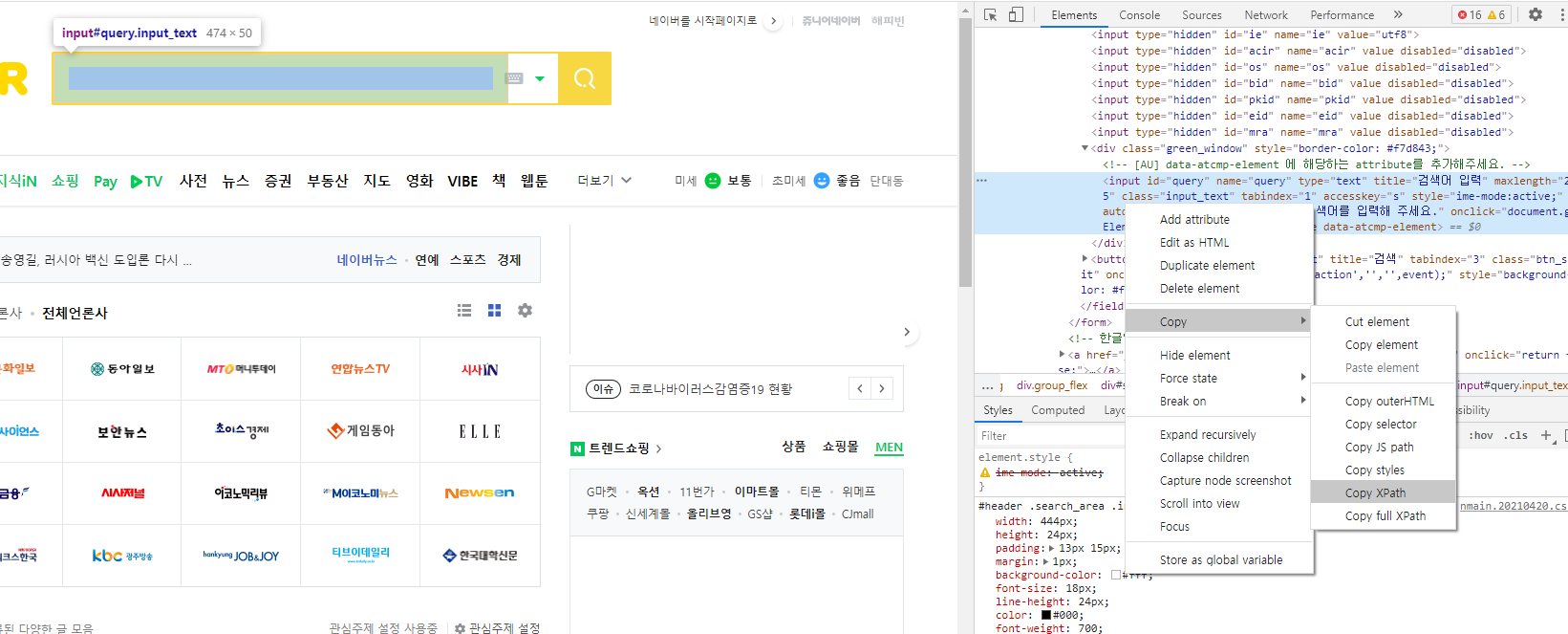Viewport: 1568px width, 634px height.
Task: Open the Elements tab
Action: pos(1074,15)
